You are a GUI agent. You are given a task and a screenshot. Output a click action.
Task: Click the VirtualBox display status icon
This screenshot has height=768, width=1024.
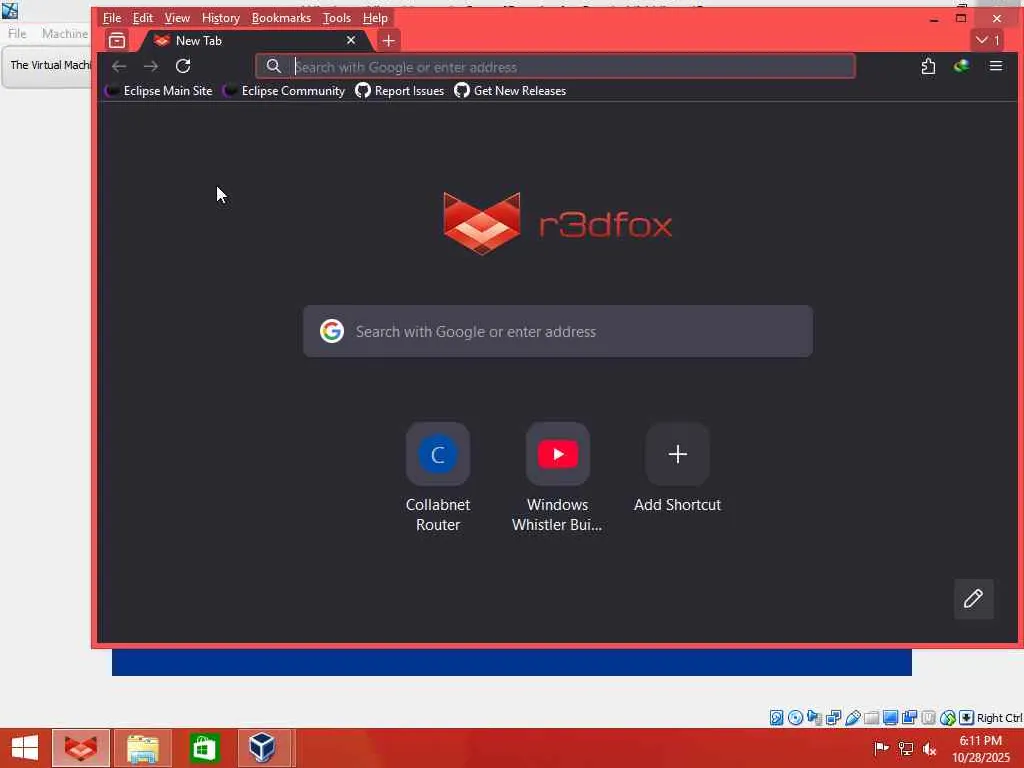890,718
